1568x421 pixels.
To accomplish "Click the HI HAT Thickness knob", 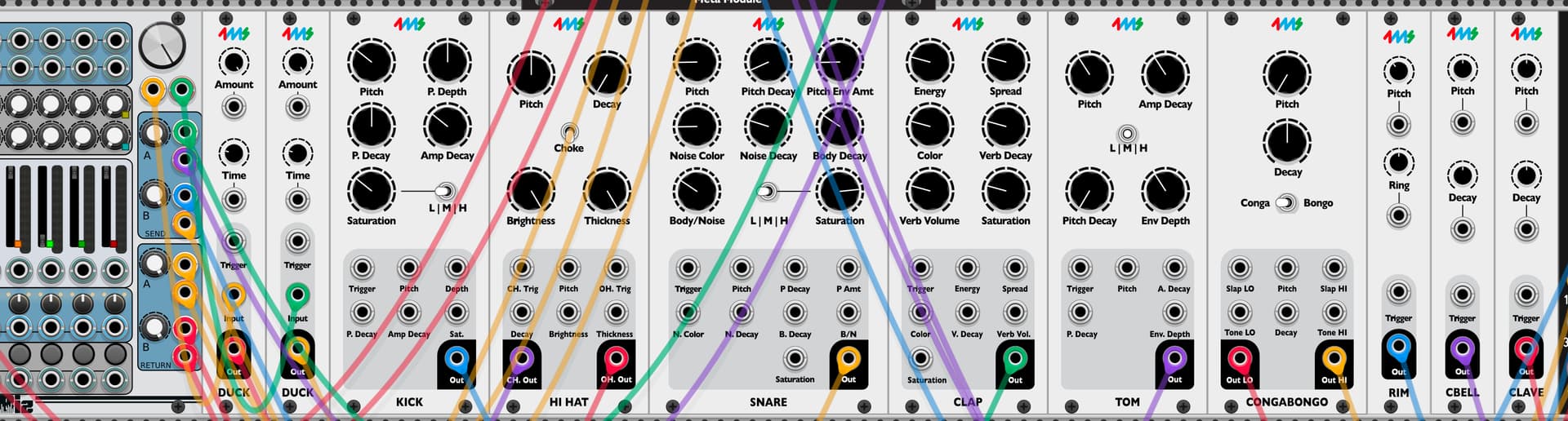I will pos(607,191).
